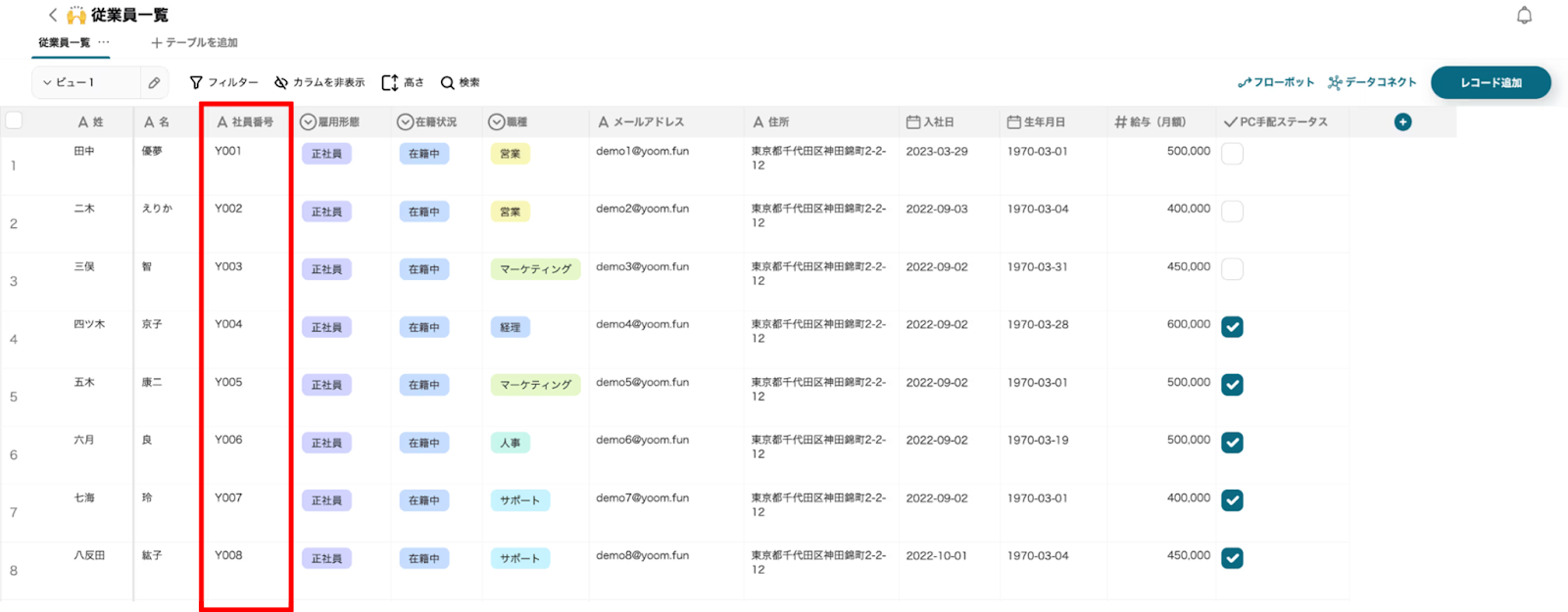Click first name cell えりか

(157, 209)
